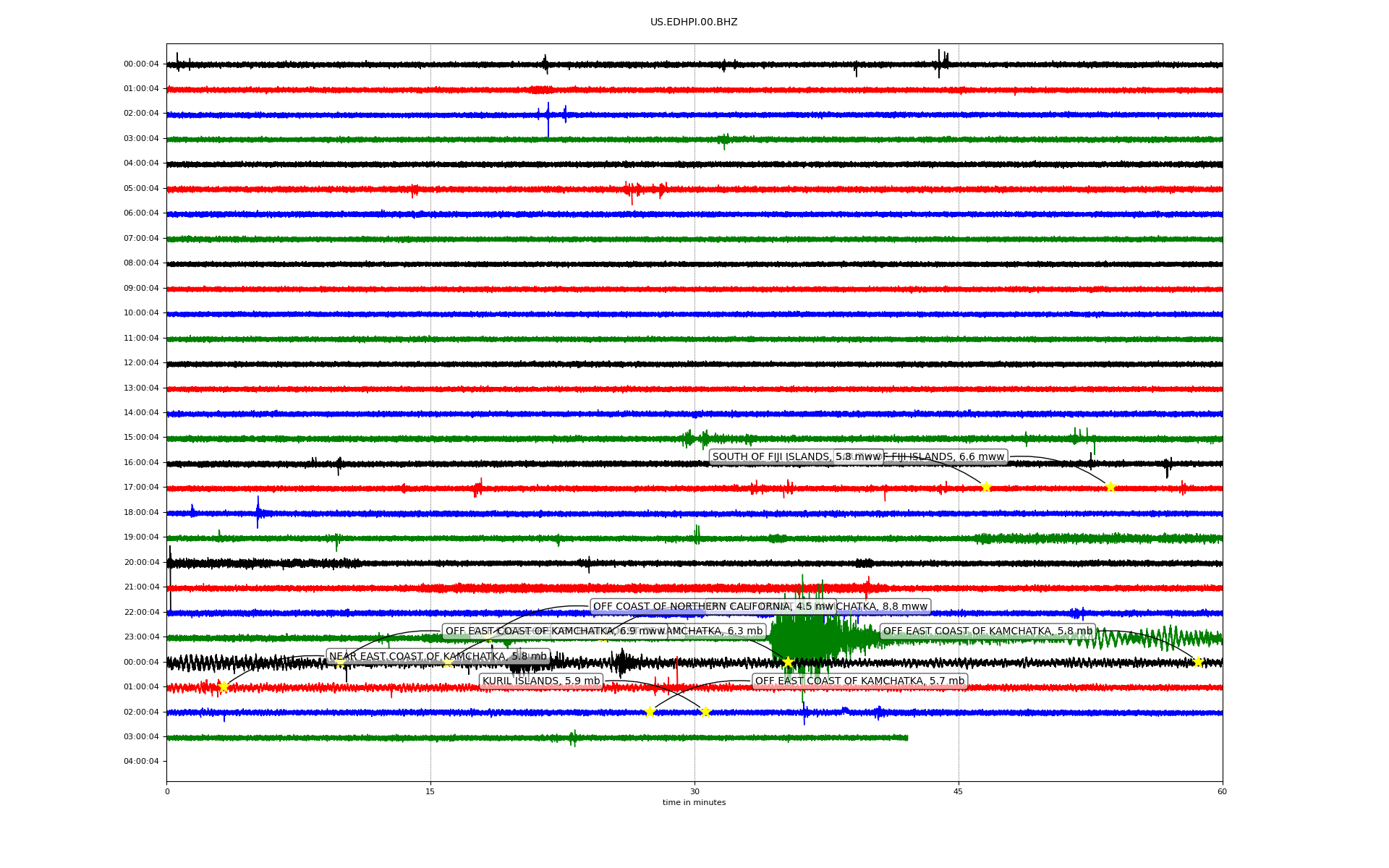
Task: Click the OFF COAST OF NORTHERN CALIFORNIA, 4.5 mw label
Action: click(x=713, y=606)
